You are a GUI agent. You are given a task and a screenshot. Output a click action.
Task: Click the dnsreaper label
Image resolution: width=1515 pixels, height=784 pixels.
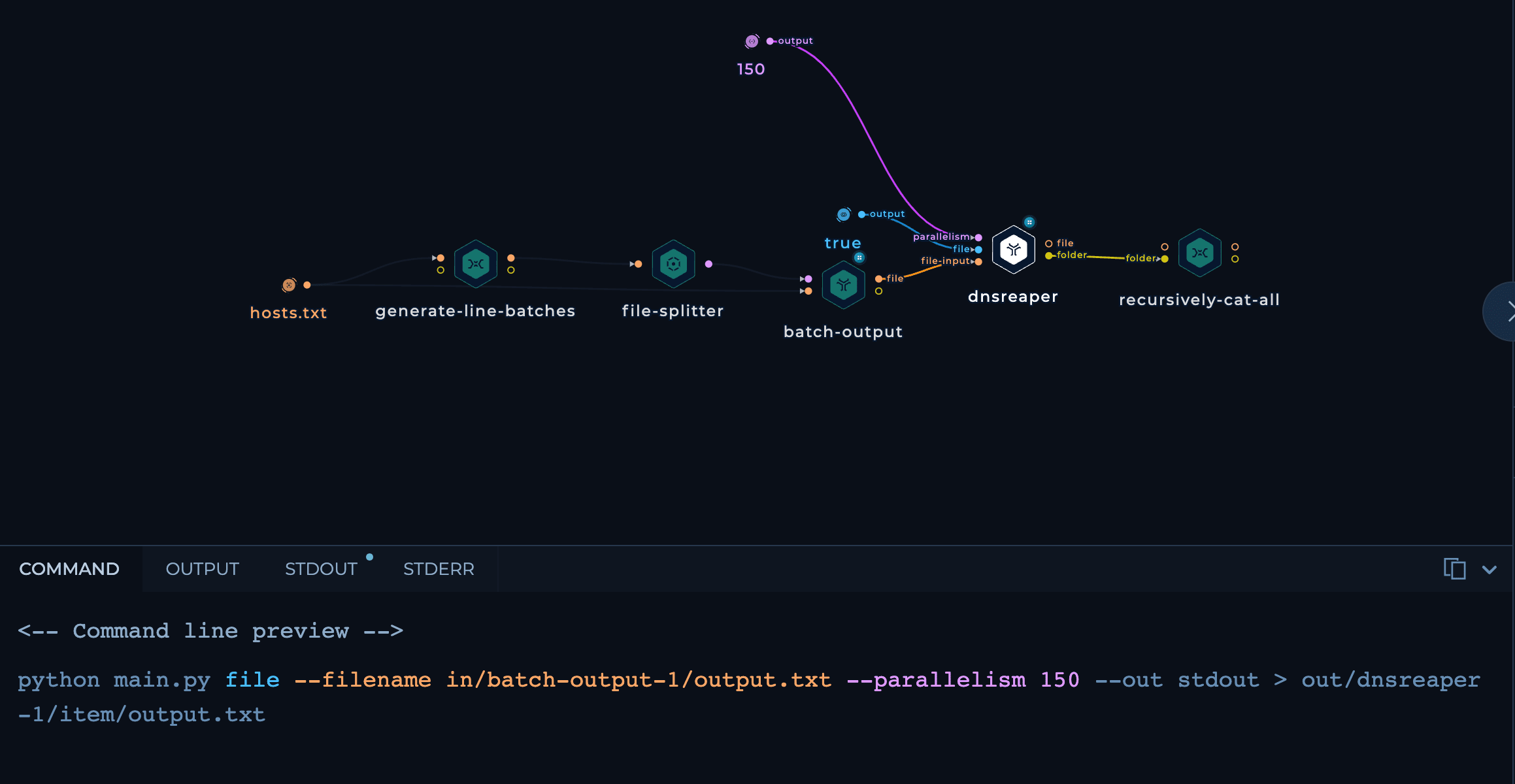pyautogui.click(x=1013, y=297)
